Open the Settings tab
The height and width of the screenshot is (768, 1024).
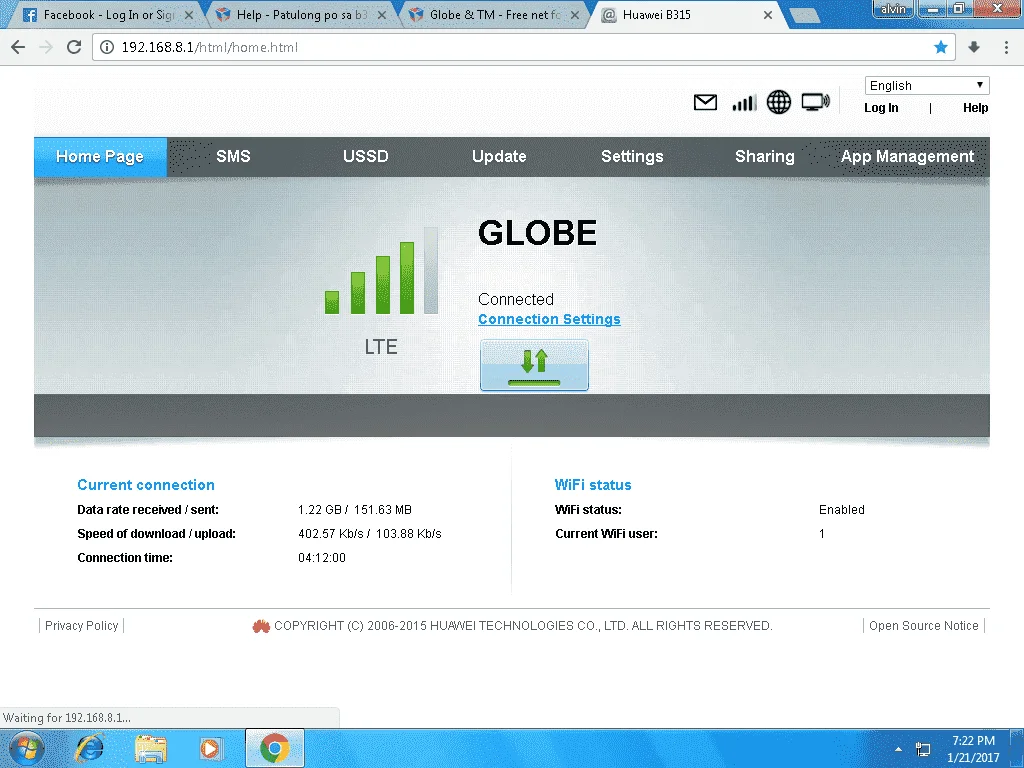pos(632,157)
